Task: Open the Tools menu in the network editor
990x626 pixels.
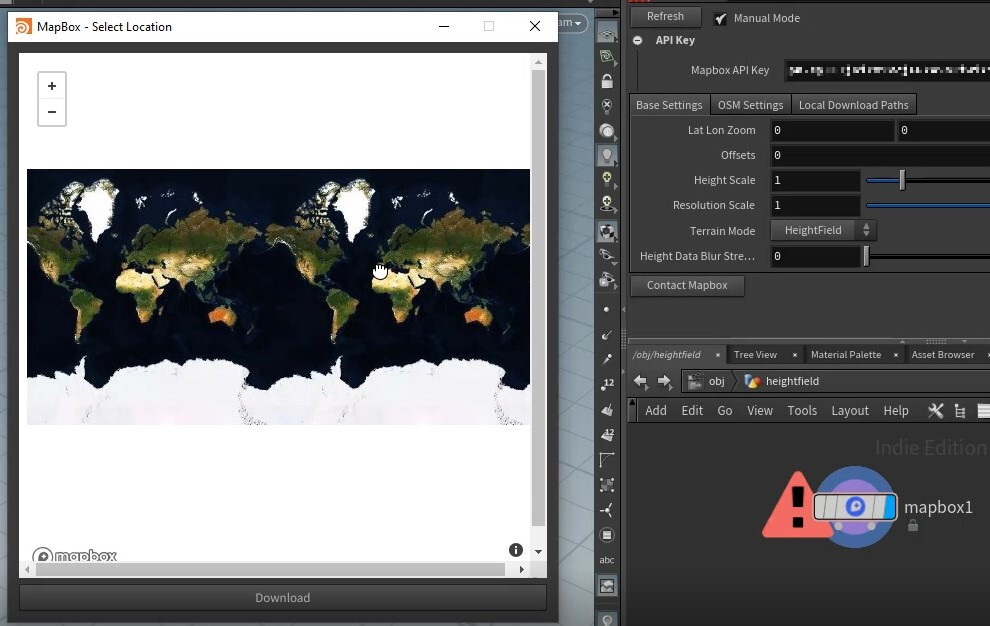Action: click(x=802, y=410)
